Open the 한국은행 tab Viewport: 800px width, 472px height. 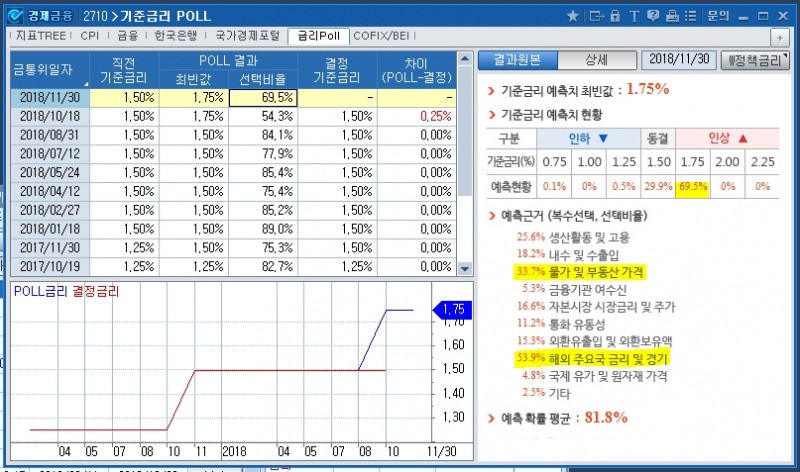point(176,36)
